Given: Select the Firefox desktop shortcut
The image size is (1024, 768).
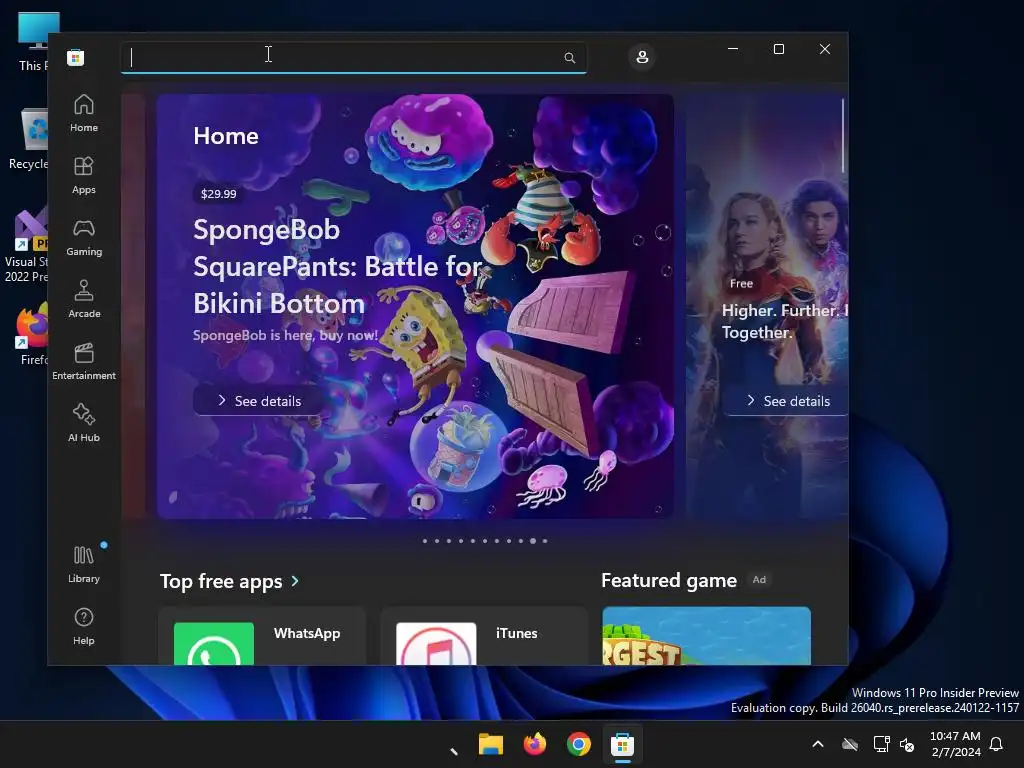Looking at the screenshot, I should tap(30, 334).
